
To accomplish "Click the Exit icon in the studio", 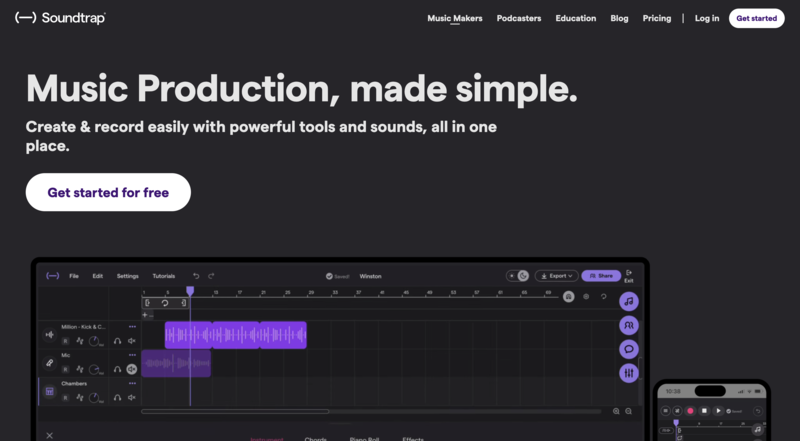I will [628, 276].
